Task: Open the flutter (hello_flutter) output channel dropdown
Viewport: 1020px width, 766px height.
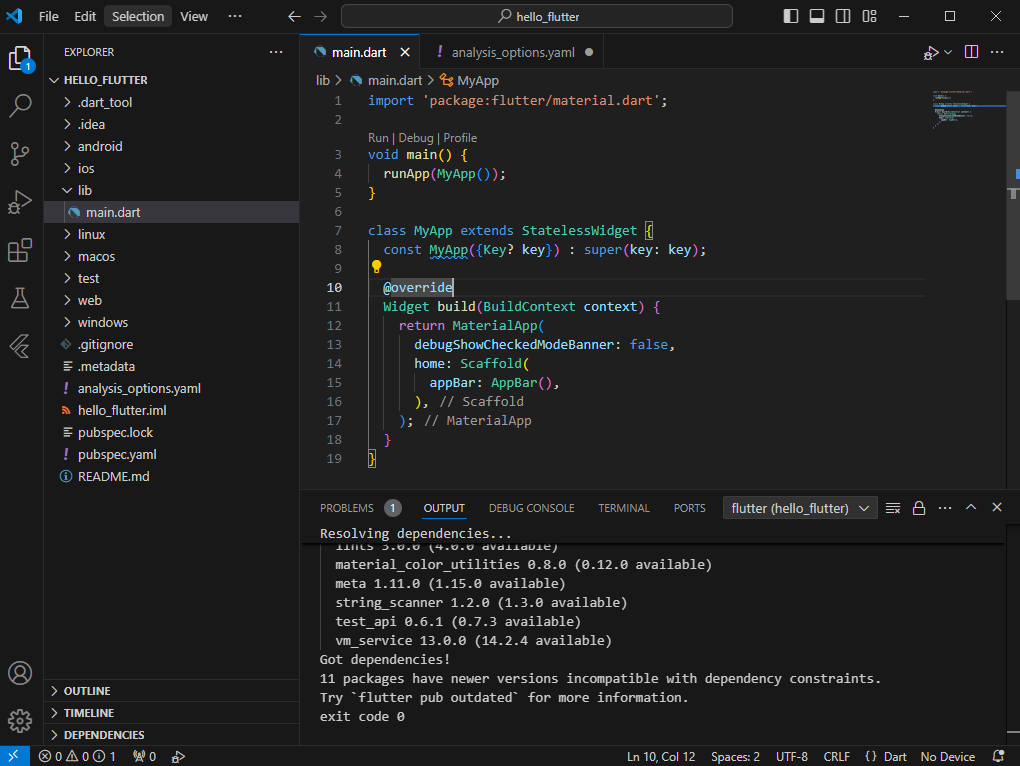Action: pyautogui.click(x=800, y=508)
